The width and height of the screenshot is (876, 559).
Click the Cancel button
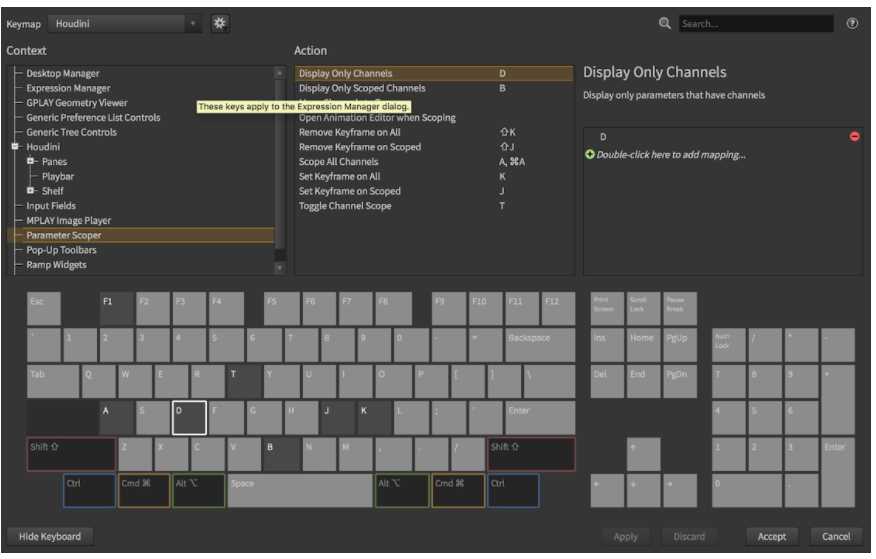[836, 536]
